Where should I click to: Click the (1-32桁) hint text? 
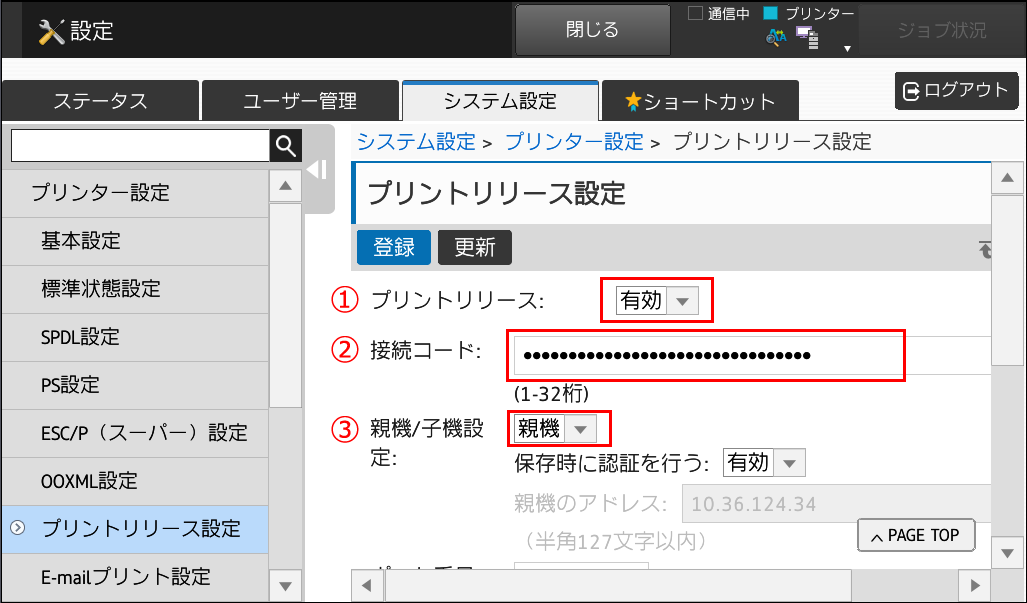pyautogui.click(x=551, y=393)
